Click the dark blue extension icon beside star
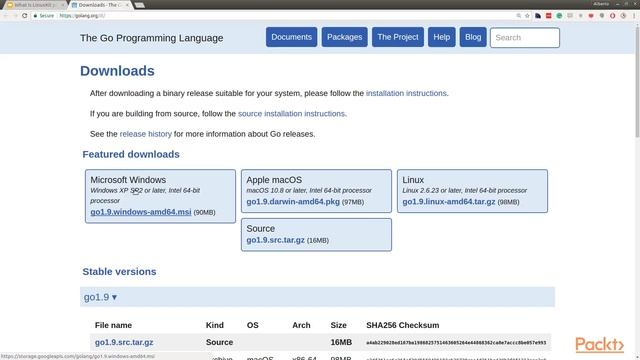Image resolution: width=640 pixels, height=360 pixels. [x=538, y=16]
